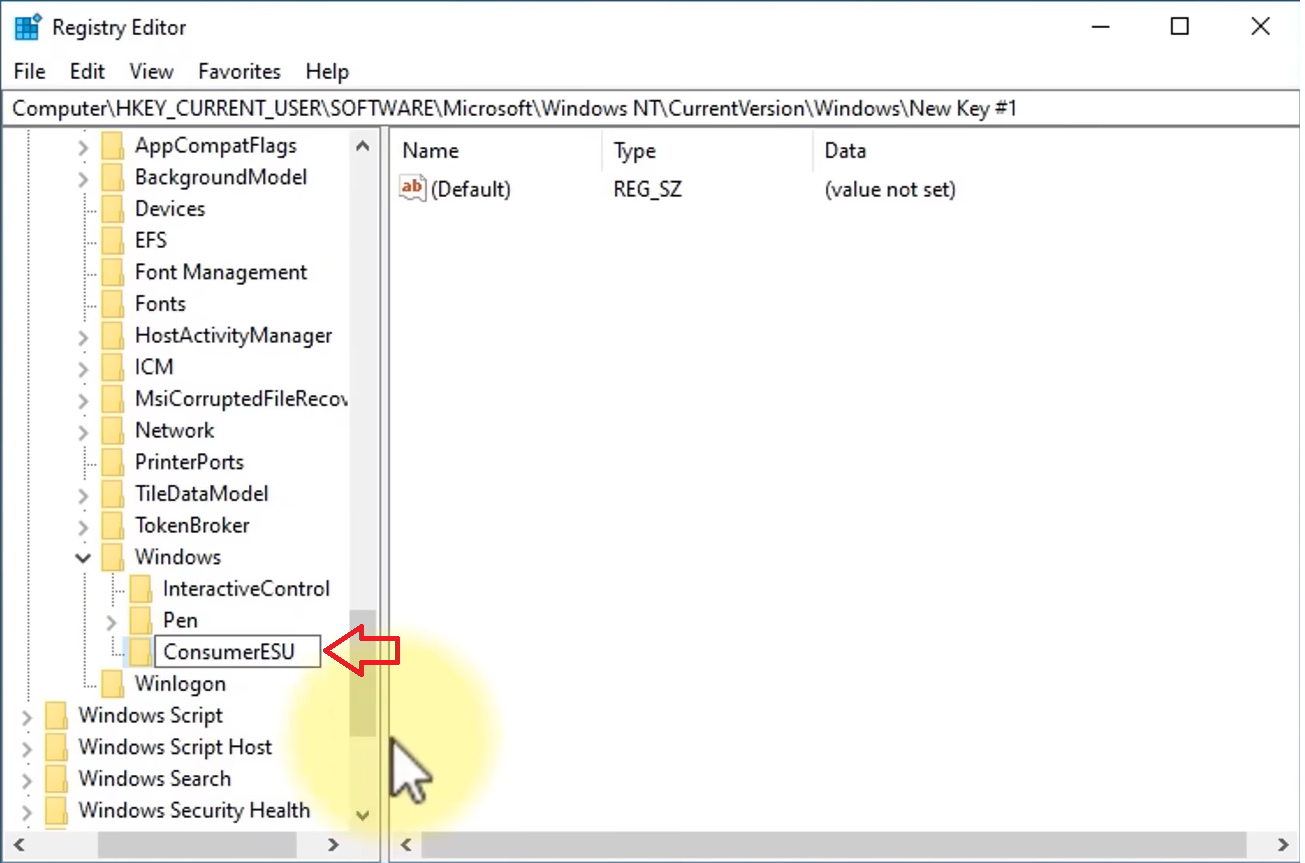This screenshot has height=863, width=1305.
Task: Click in the ConsumerESU key rename field
Action: [x=238, y=652]
